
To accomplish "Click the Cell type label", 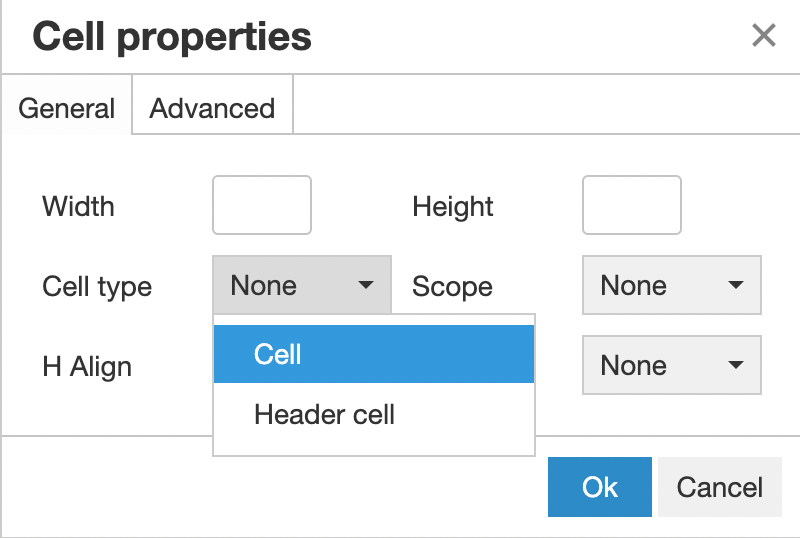I will [97, 287].
